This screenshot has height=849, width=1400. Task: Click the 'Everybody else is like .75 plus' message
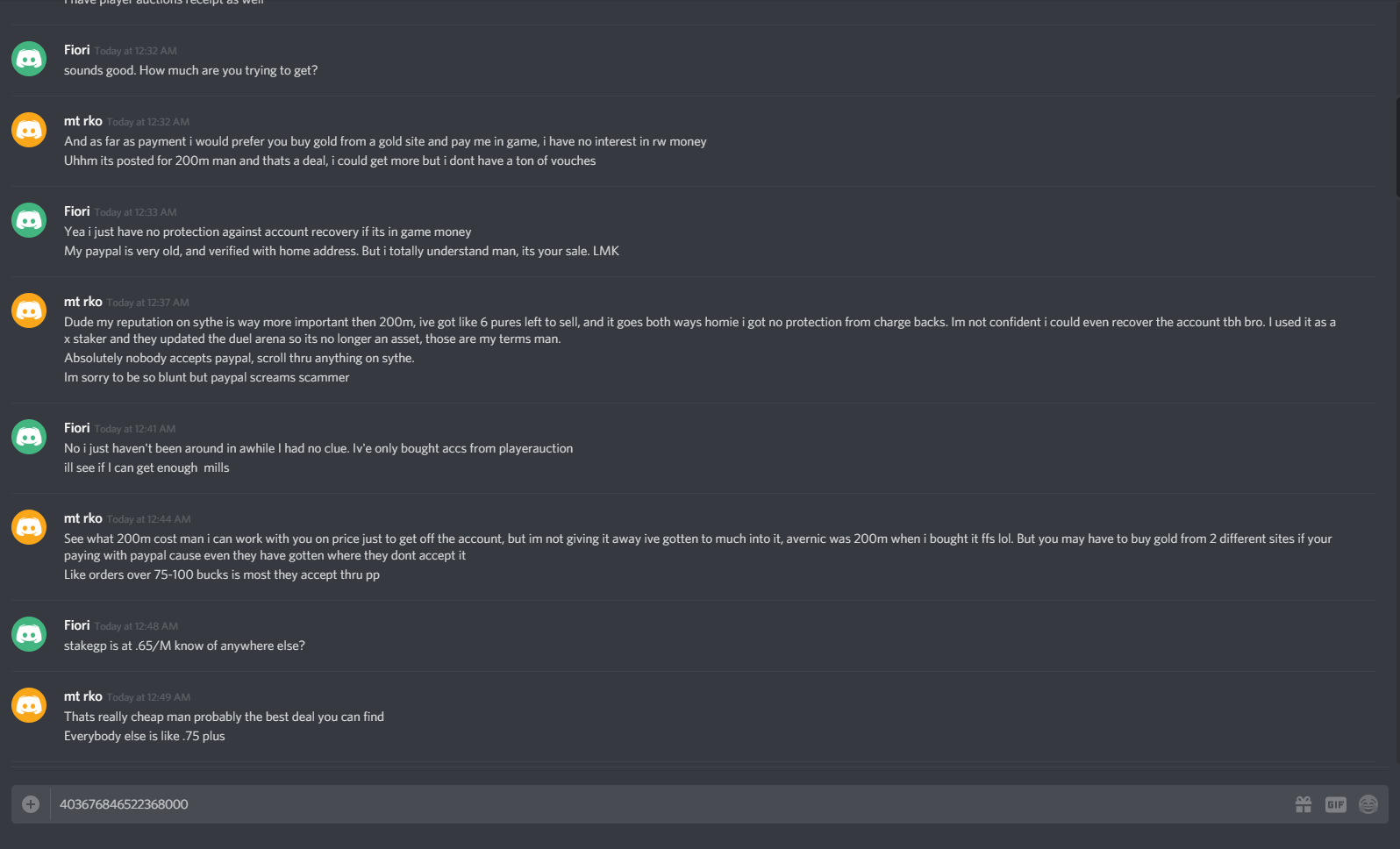click(145, 736)
